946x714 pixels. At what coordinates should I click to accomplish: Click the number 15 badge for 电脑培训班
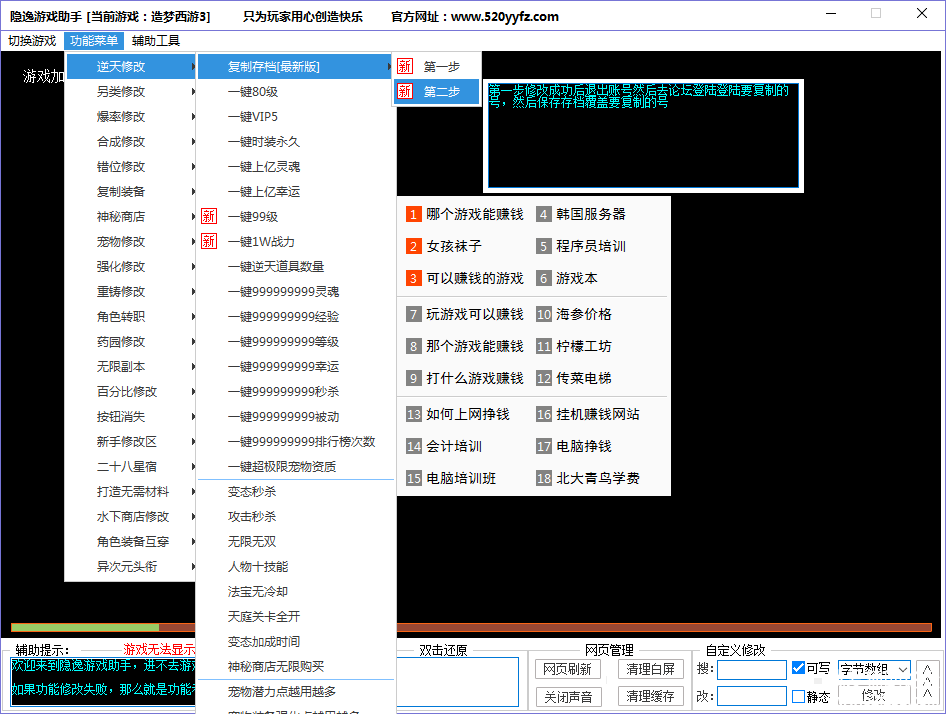[413, 479]
